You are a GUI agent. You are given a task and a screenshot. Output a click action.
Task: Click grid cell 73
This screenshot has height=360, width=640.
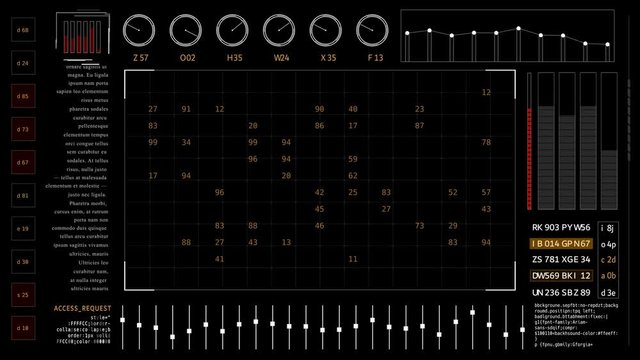pos(420,226)
